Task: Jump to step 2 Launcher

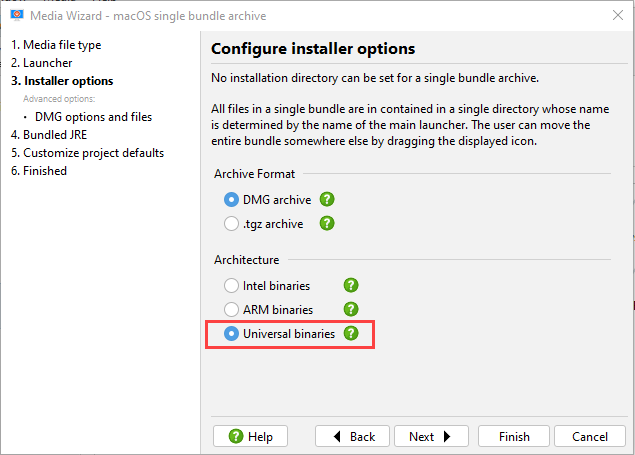Action: tap(41, 63)
